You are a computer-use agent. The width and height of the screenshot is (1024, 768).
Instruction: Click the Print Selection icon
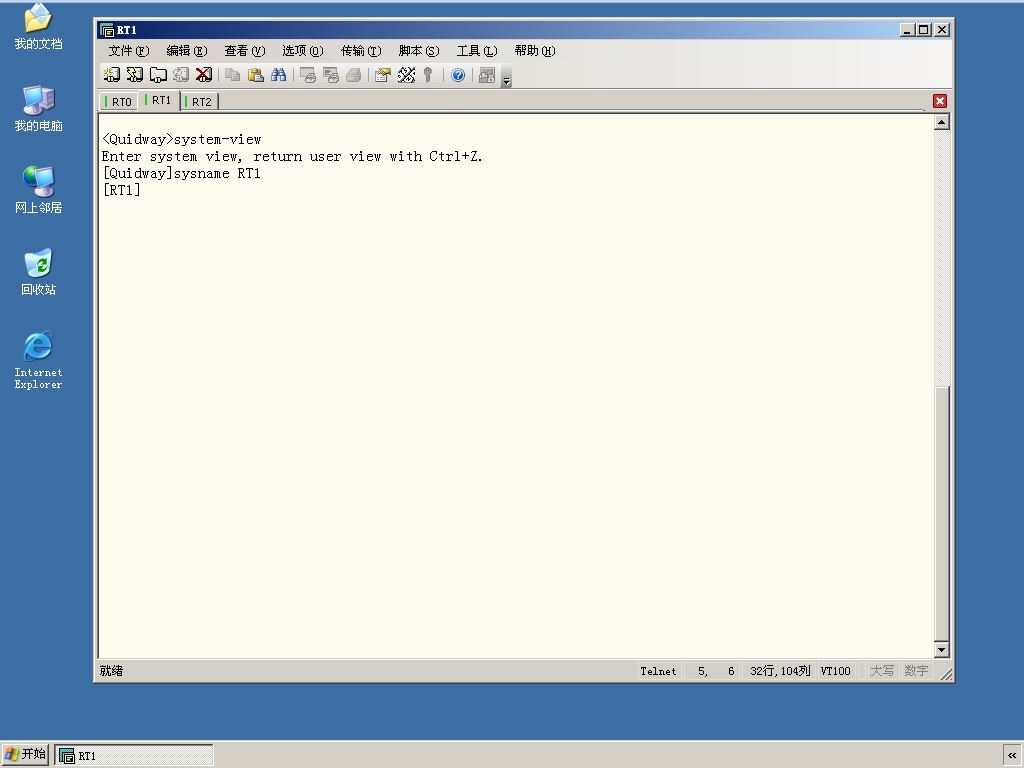(331, 75)
